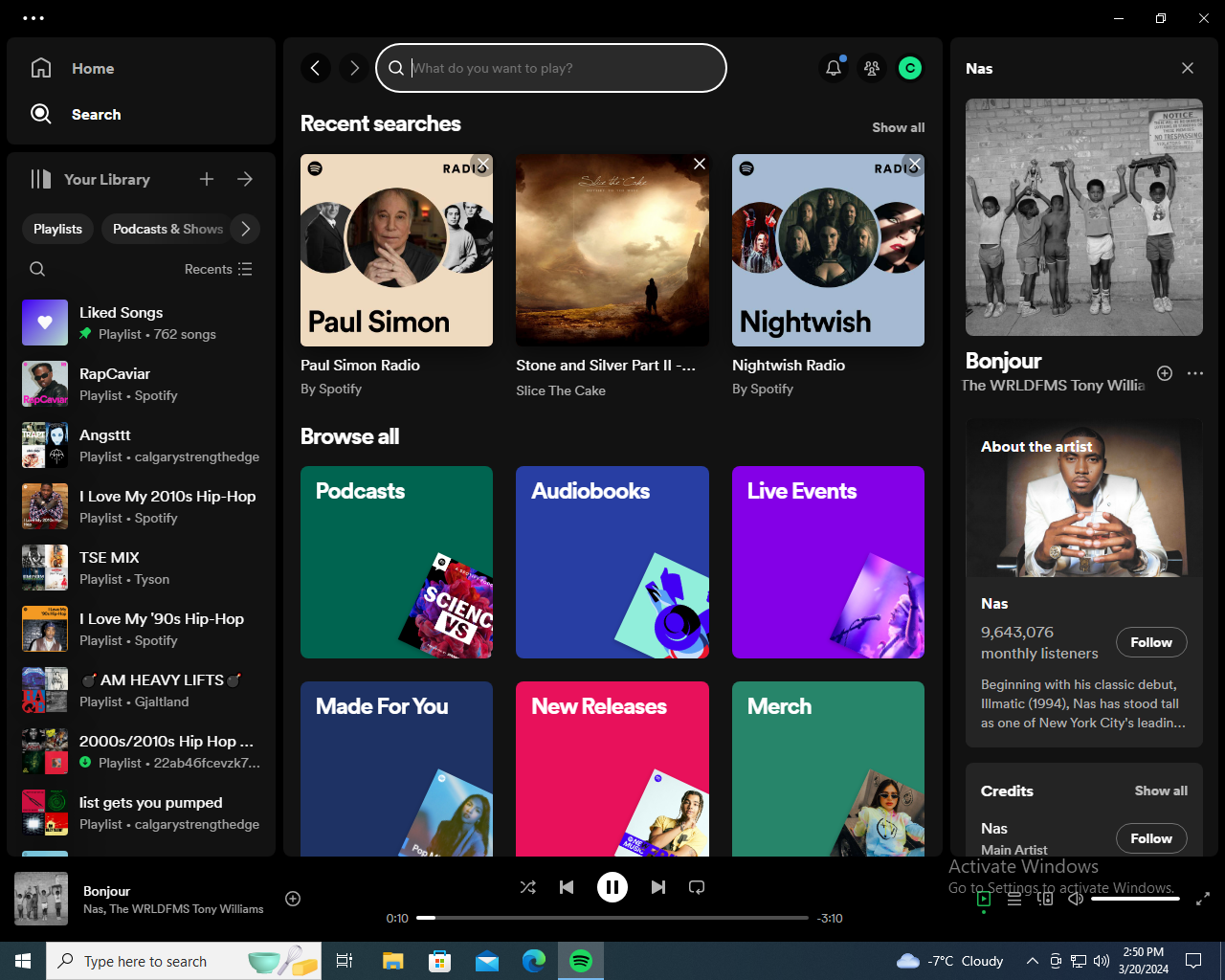Adjust the volume slider
1225x980 pixels.
coord(1135,899)
